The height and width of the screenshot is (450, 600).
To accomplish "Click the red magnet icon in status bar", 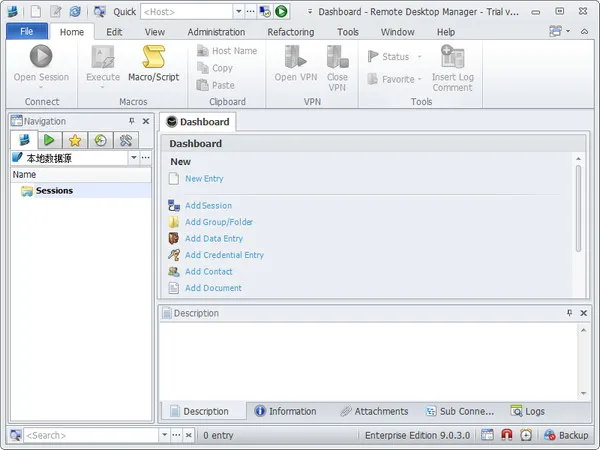I will tap(507, 435).
